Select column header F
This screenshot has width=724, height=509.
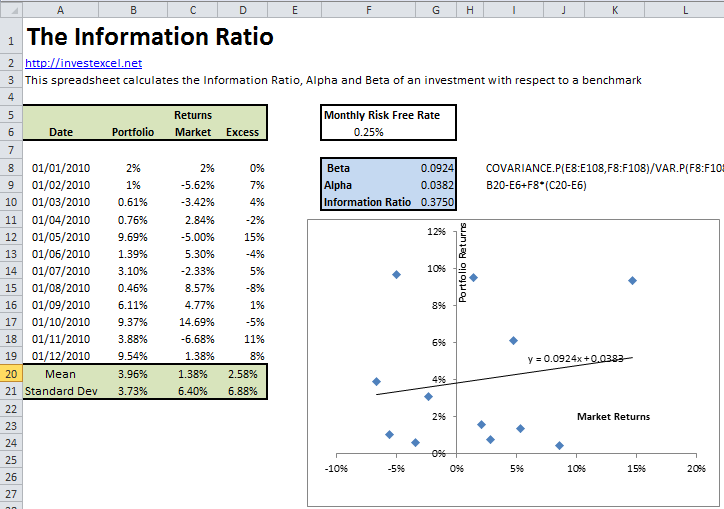[x=368, y=9]
